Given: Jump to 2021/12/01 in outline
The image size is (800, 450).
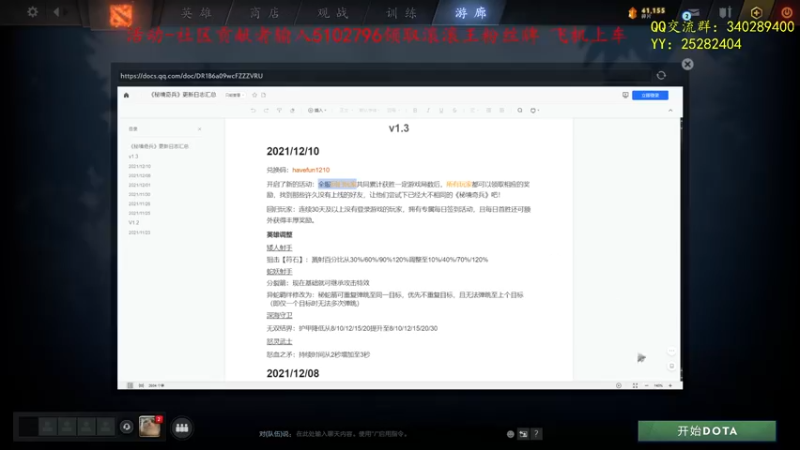Looking at the screenshot, I should click(139, 185).
